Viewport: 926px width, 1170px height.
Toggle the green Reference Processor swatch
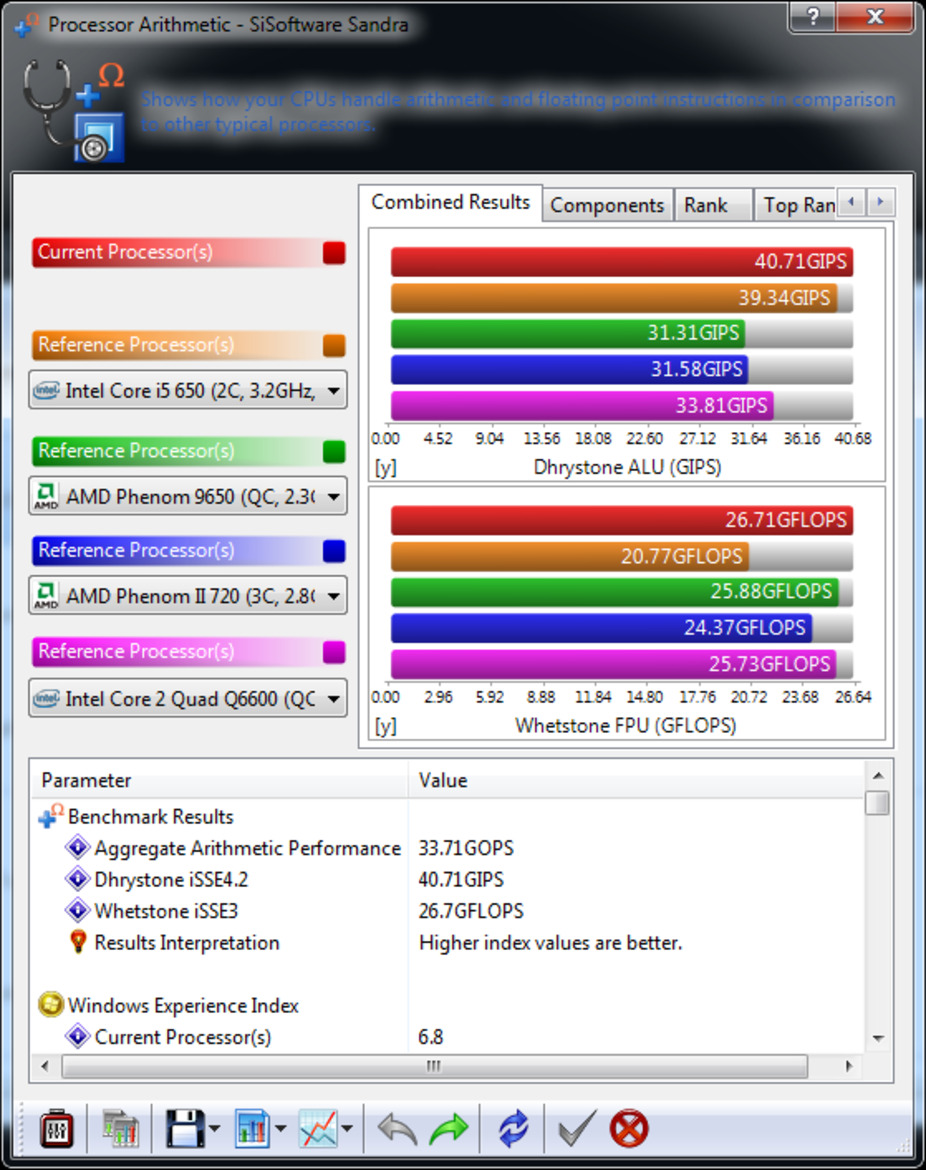(334, 451)
